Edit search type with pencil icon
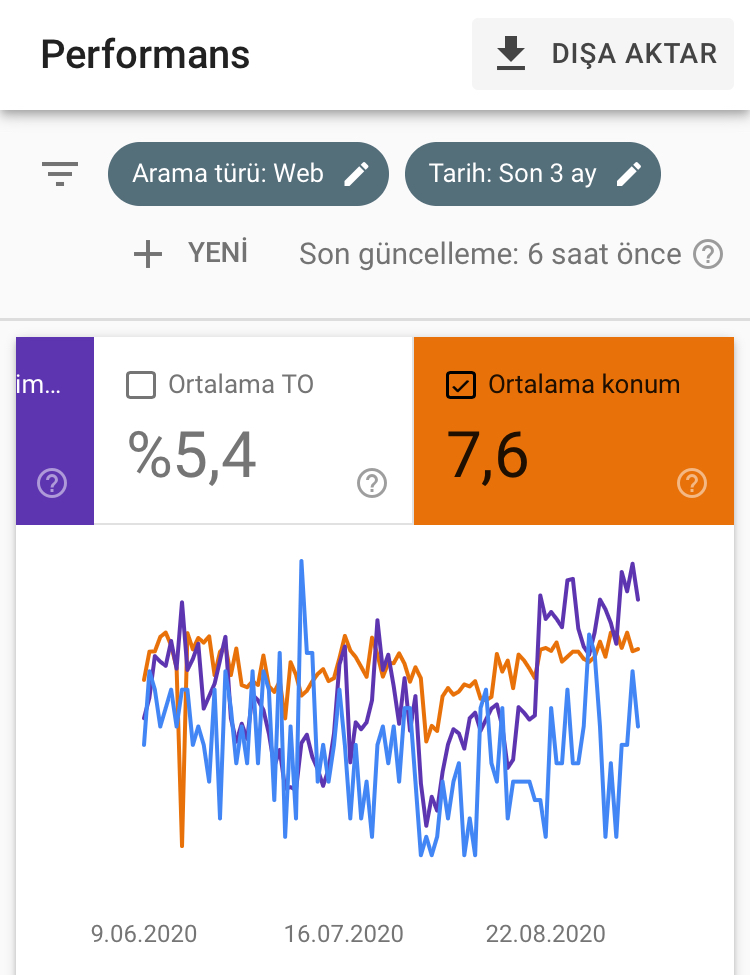The image size is (750, 975). [x=356, y=174]
